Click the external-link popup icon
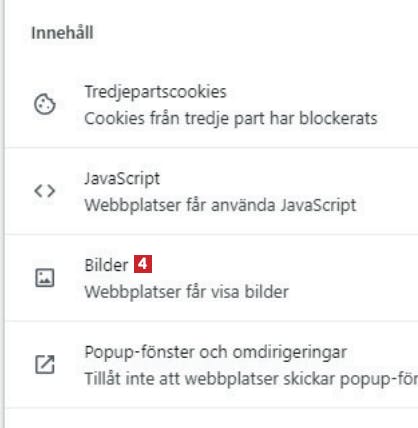 [45, 365]
